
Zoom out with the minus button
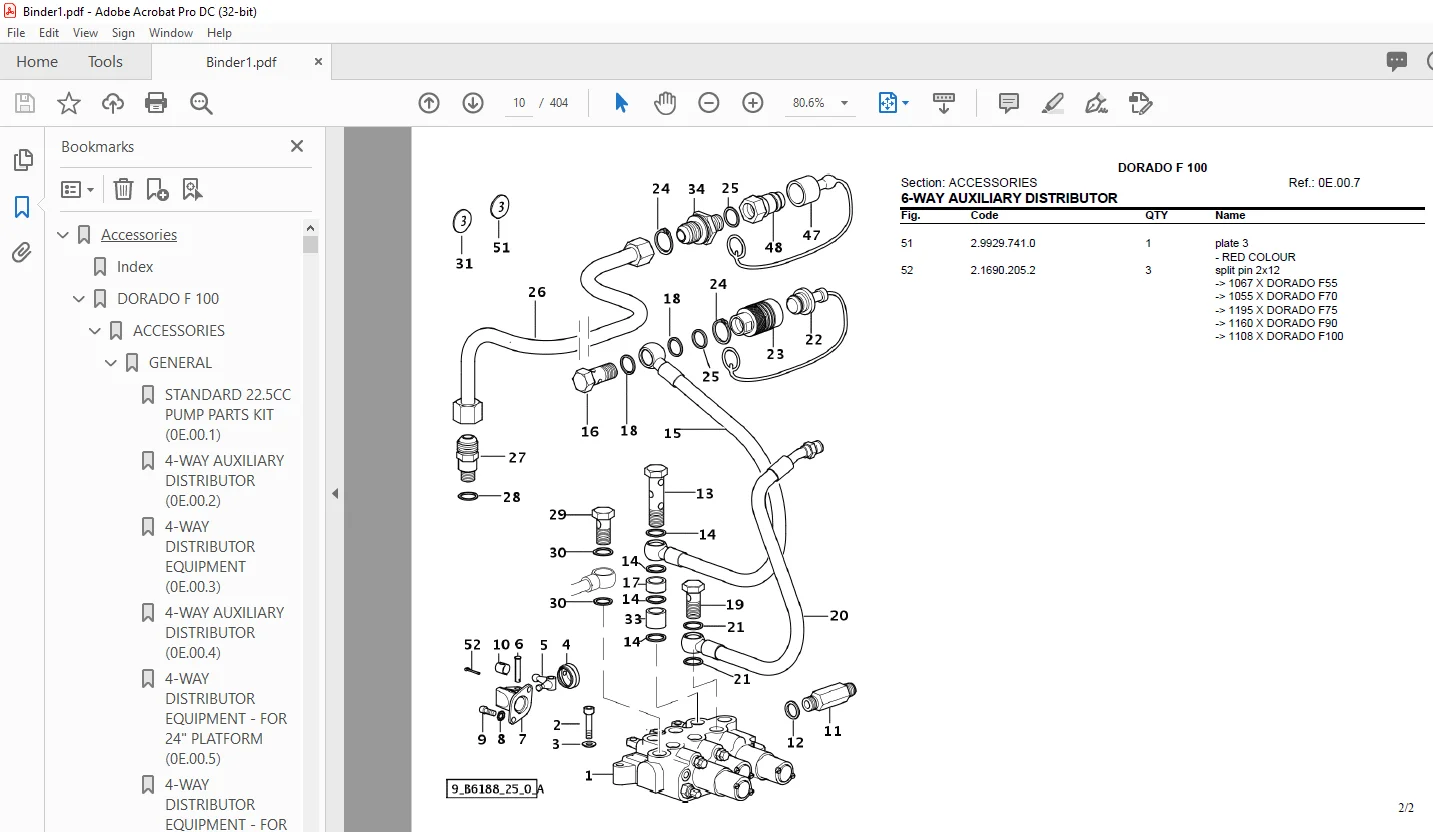point(709,103)
